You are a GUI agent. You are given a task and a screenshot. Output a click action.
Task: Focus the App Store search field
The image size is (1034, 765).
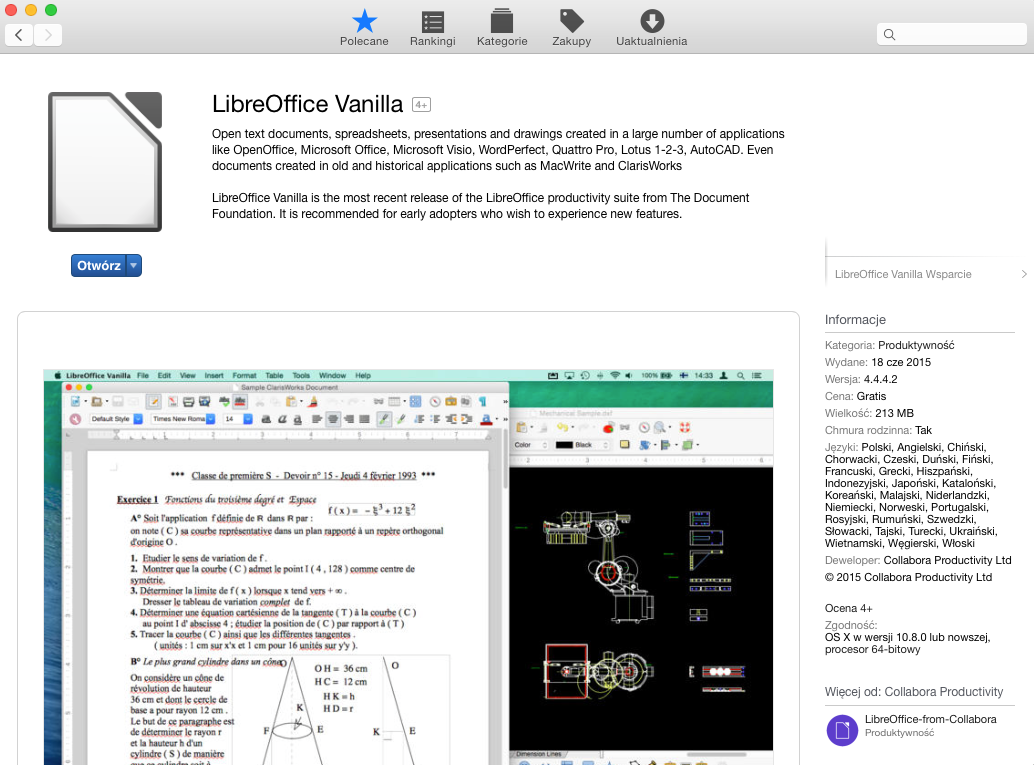pos(952,34)
